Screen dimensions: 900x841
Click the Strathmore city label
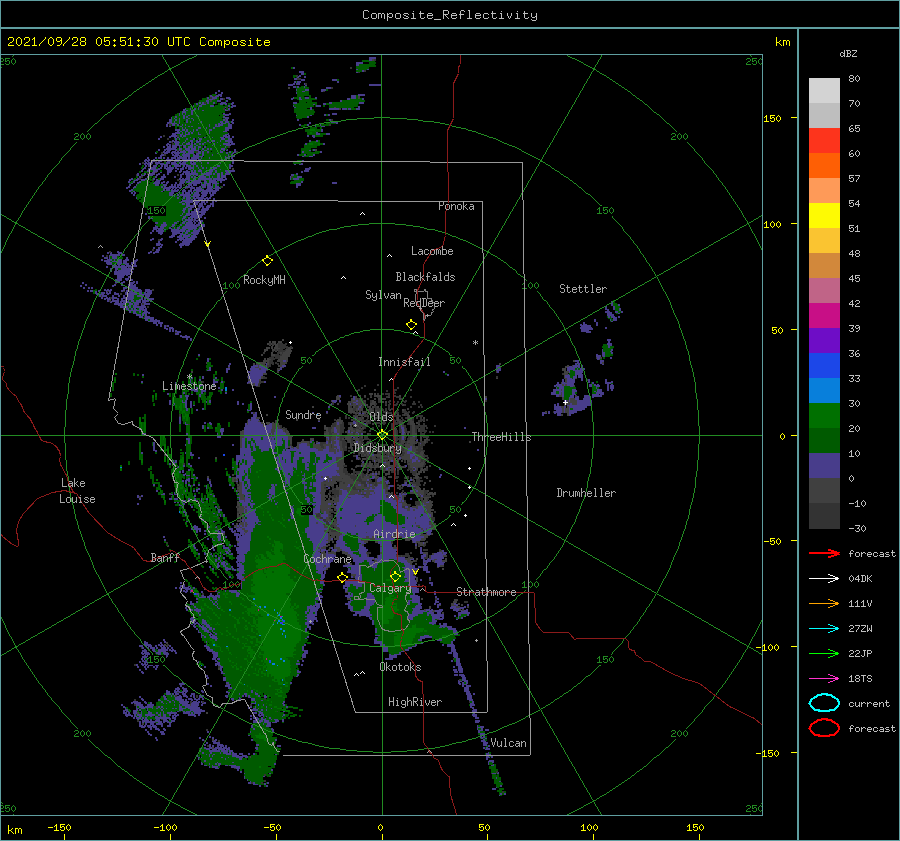[486, 592]
